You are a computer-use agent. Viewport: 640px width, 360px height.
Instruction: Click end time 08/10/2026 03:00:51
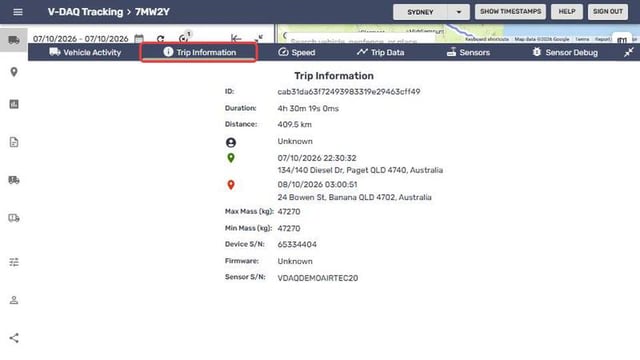pos(317,184)
